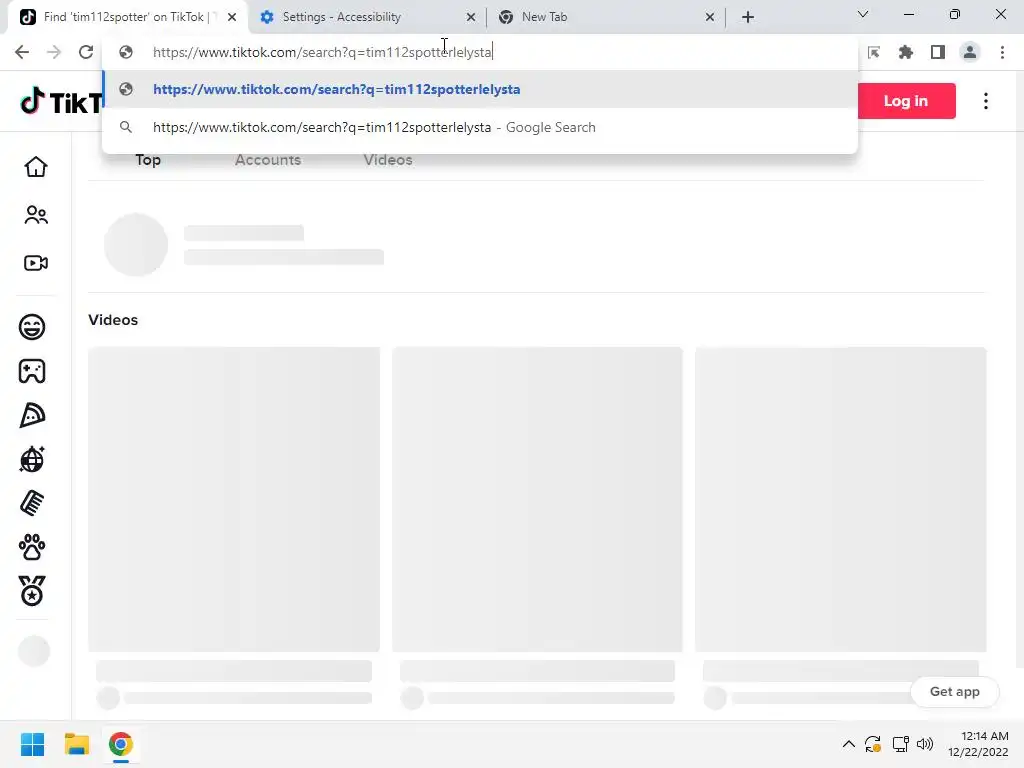Click the sync update tray icon
Image resolution: width=1024 pixels, height=768 pixels.
[873, 744]
